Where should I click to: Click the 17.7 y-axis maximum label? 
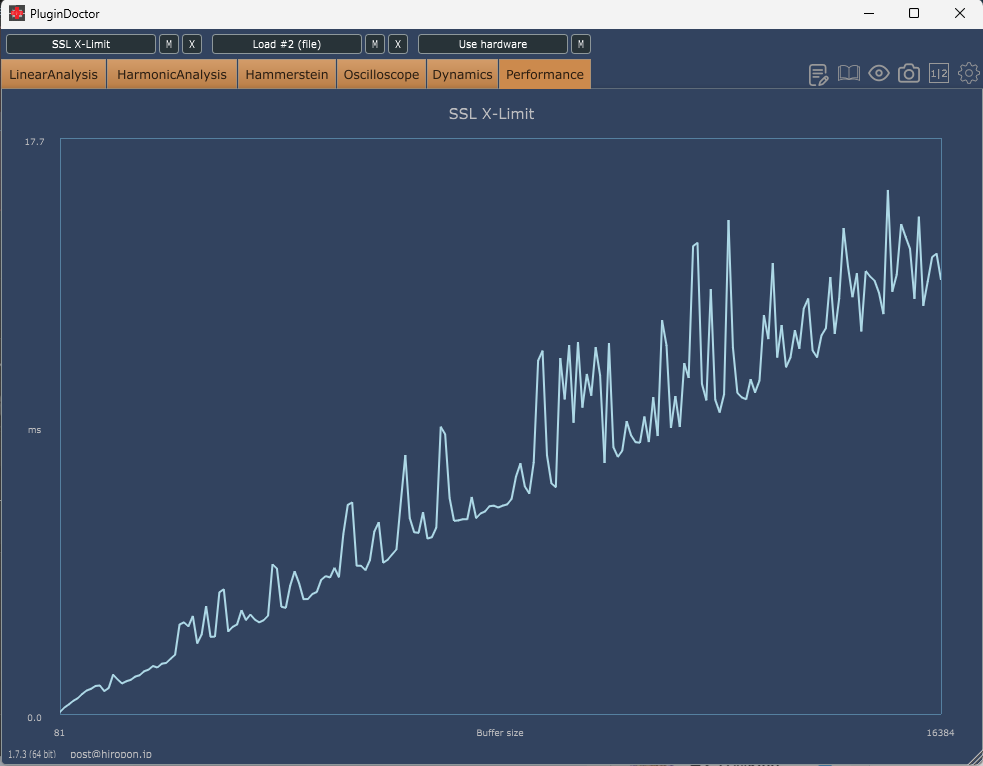coord(34,142)
